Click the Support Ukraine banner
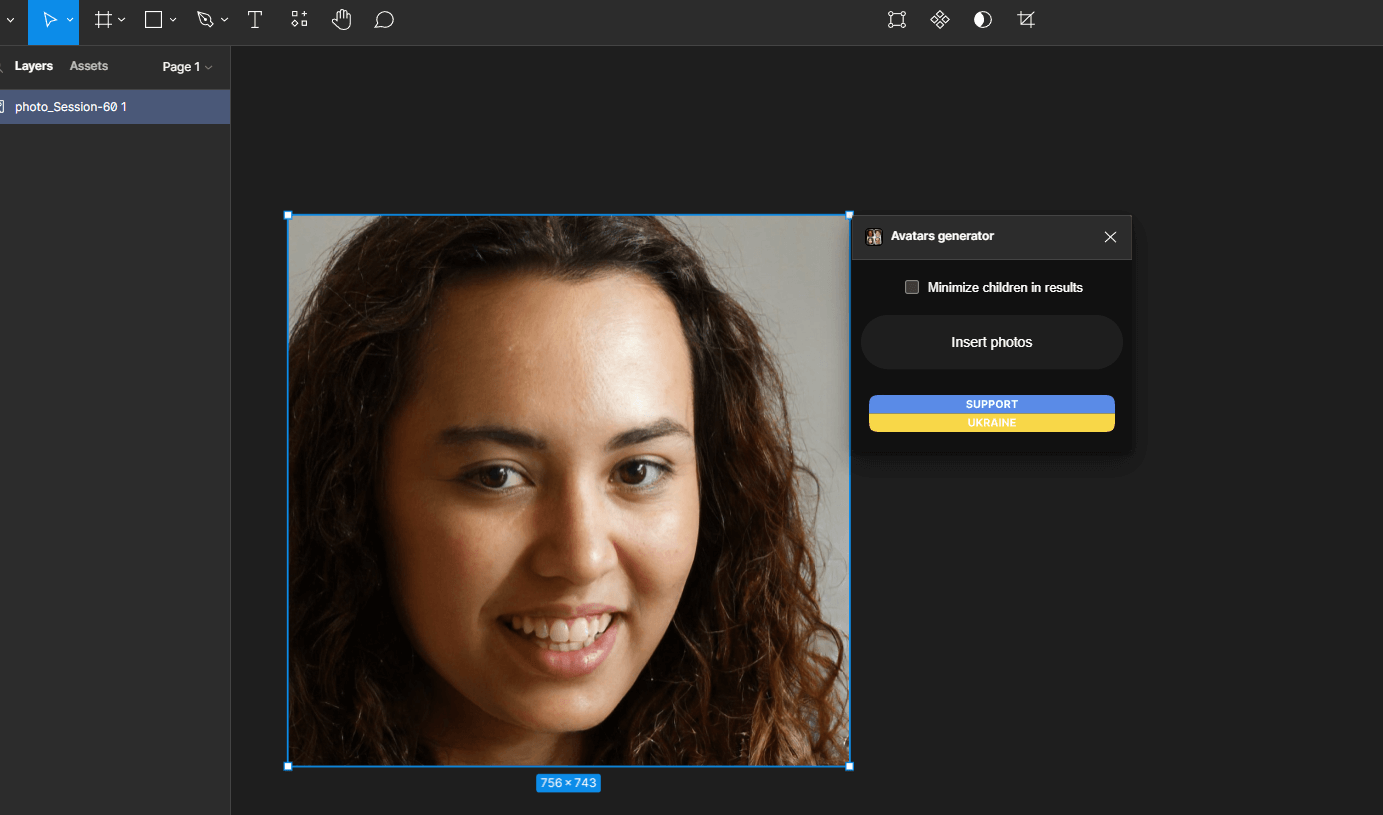Viewport: 1383px width, 815px height. tap(991, 412)
